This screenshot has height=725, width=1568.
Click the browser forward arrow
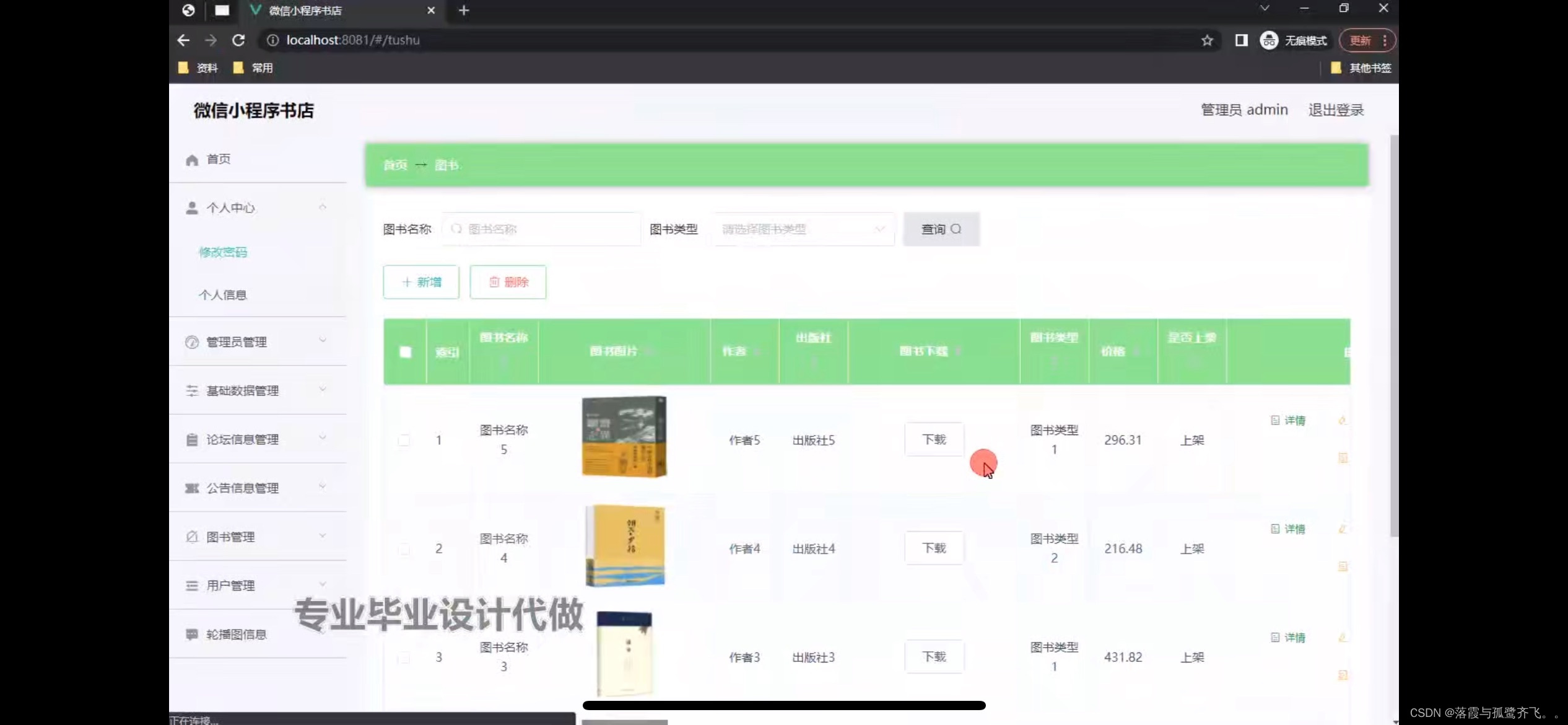pyautogui.click(x=211, y=40)
